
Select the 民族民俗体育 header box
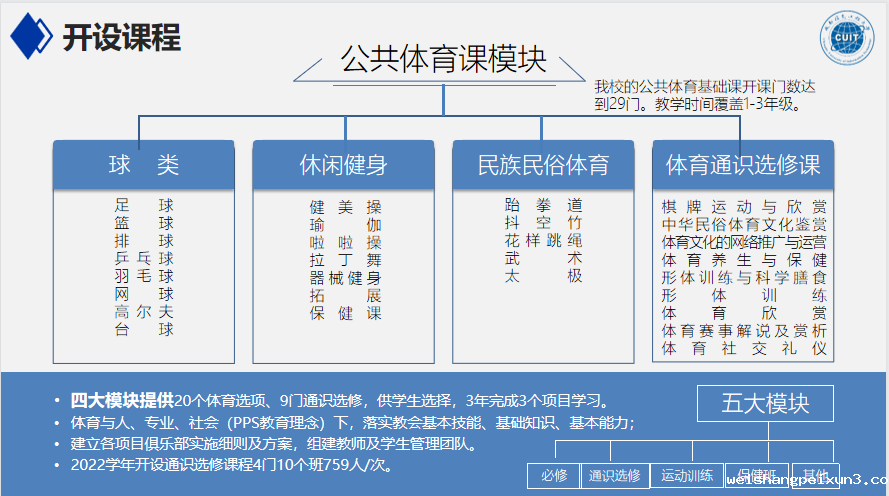(543, 164)
